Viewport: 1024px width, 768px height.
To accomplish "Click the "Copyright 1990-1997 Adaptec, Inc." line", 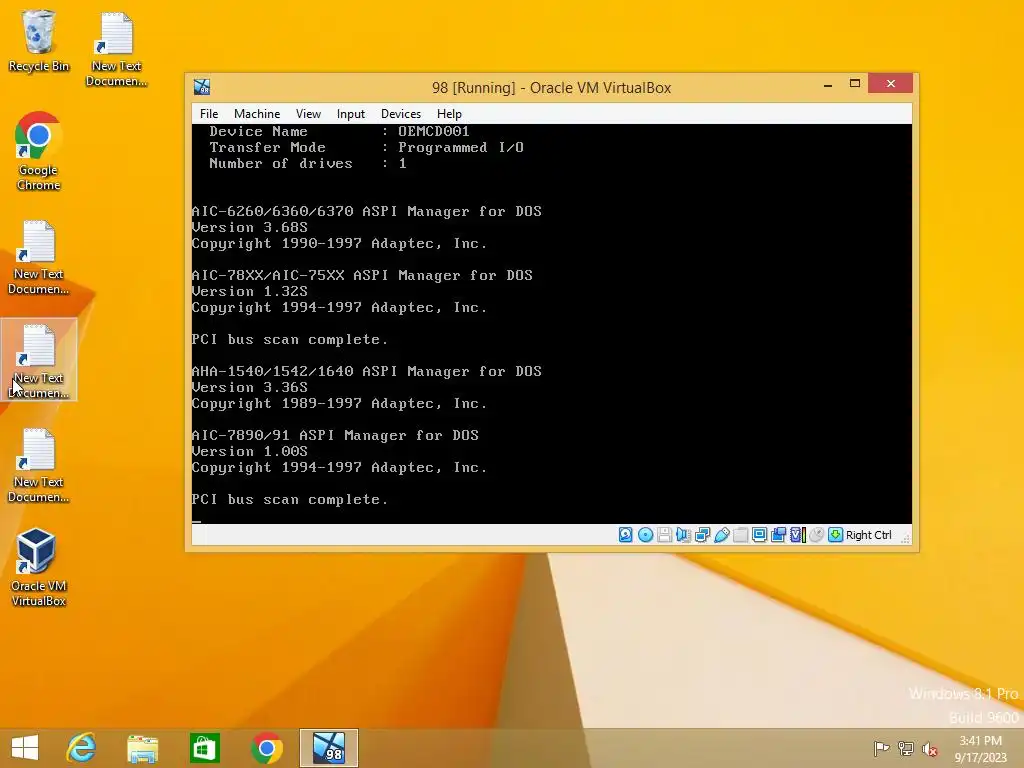I will [340, 244].
